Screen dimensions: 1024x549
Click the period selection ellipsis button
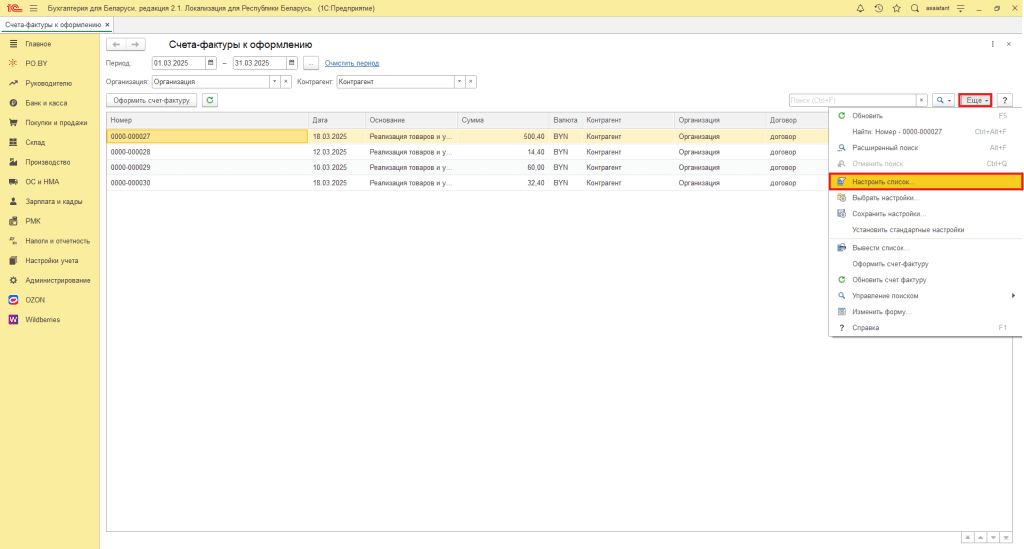[x=311, y=63]
